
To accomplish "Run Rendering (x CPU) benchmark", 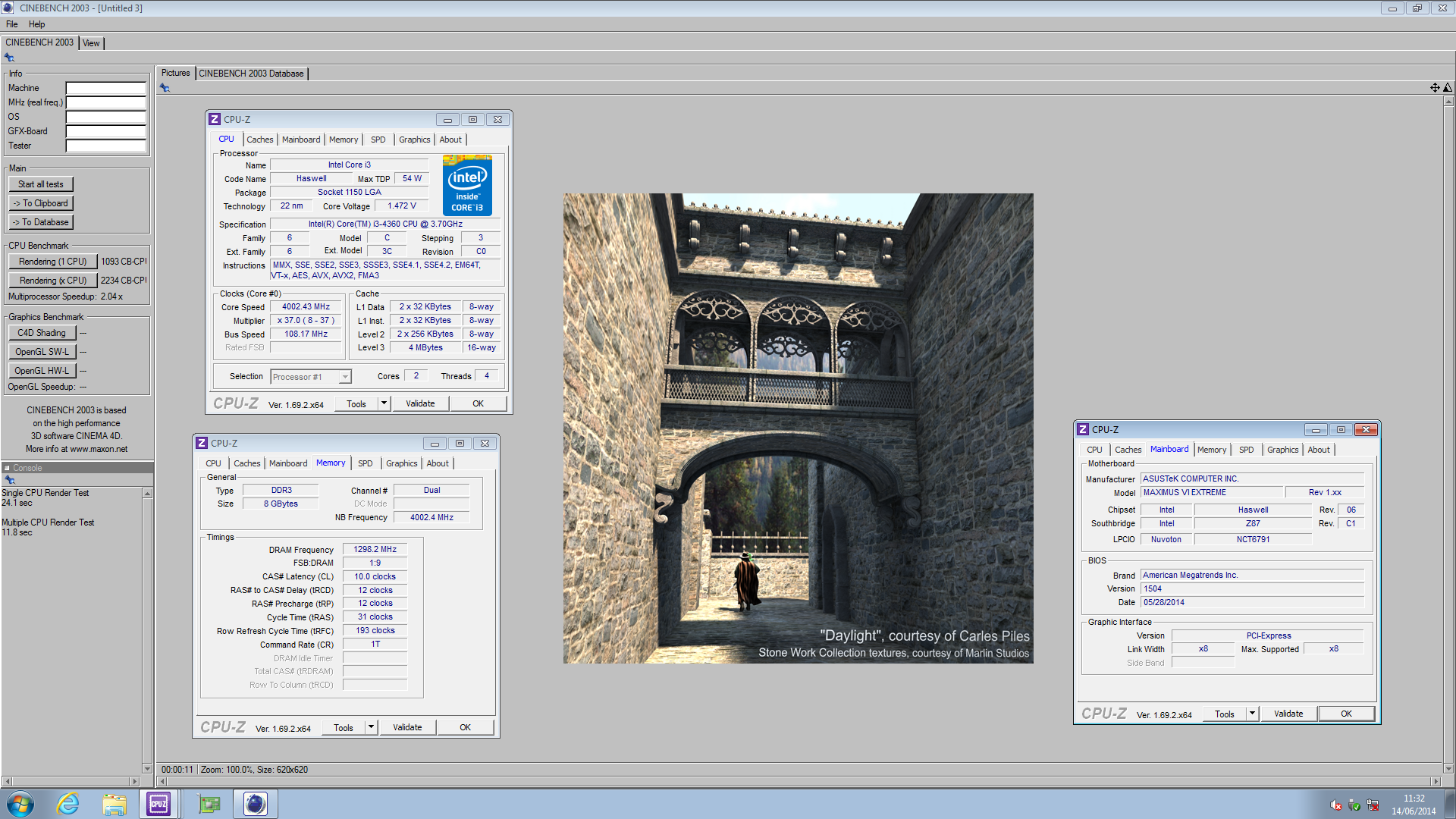I will (x=53, y=281).
